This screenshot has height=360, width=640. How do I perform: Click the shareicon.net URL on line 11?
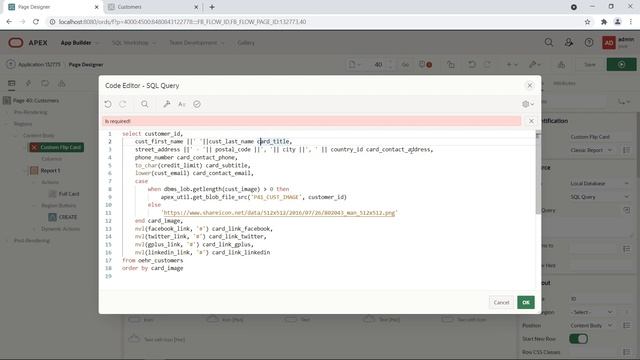[279, 213]
